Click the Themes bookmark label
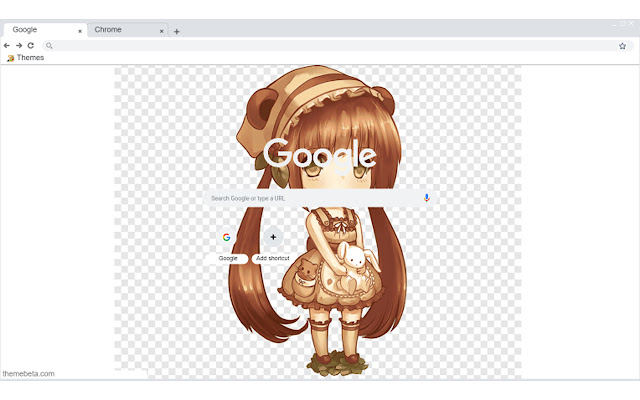The width and height of the screenshot is (640, 400). [31, 58]
